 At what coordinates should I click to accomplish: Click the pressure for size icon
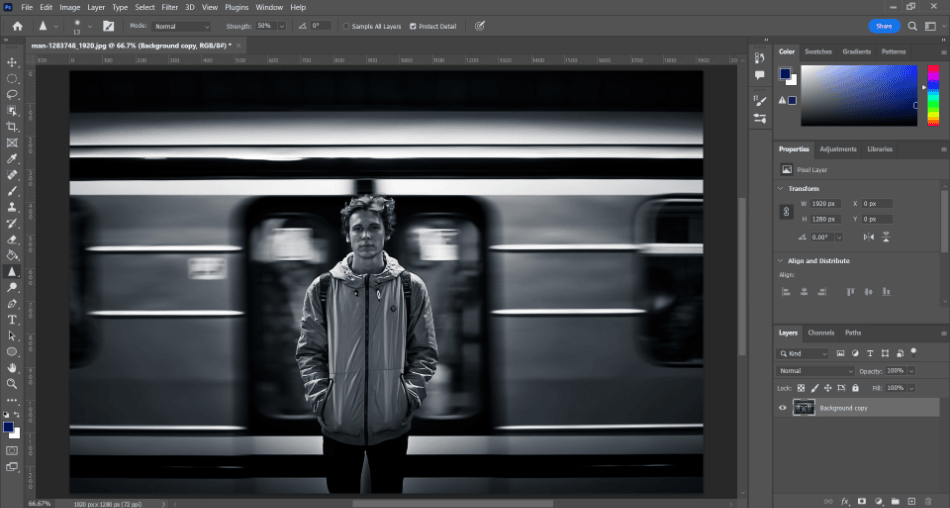(480, 26)
